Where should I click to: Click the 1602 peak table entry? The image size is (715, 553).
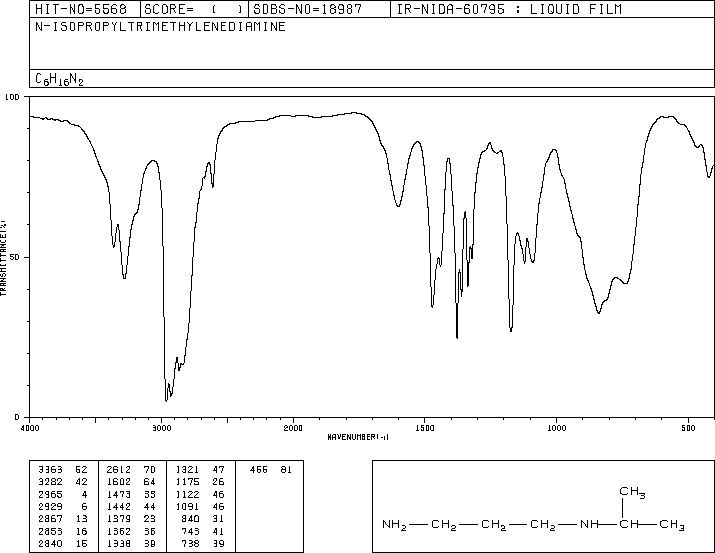[131, 482]
